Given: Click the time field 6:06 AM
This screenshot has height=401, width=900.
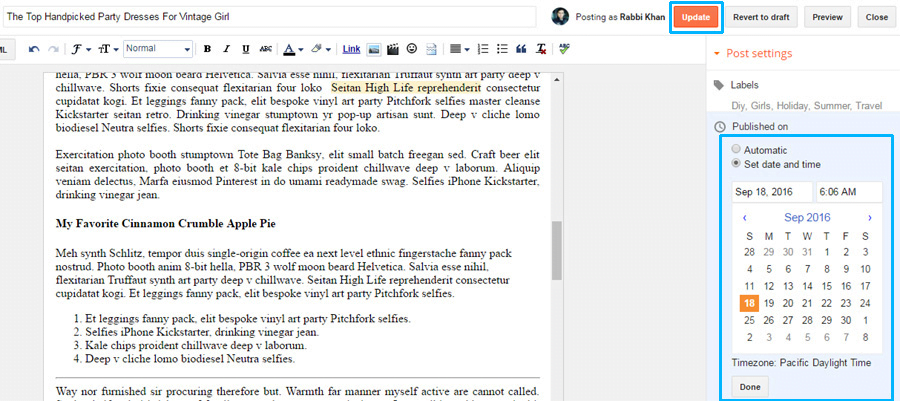Looking at the screenshot, I should (x=849, y=192).
